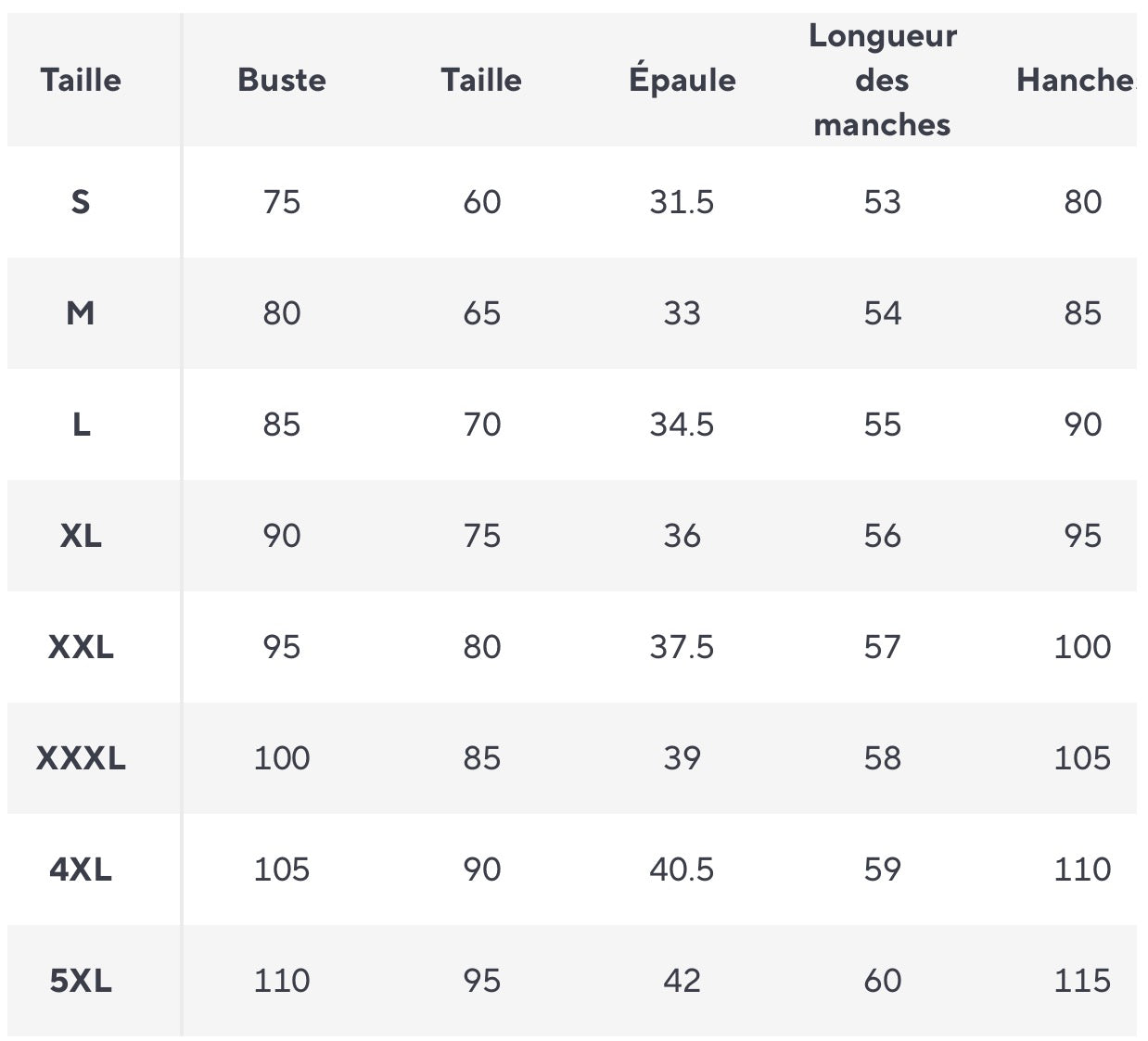The height and width of the screenshot is (1041, 1148).
Task: Select the M size row label
Action: pos(81,313)
